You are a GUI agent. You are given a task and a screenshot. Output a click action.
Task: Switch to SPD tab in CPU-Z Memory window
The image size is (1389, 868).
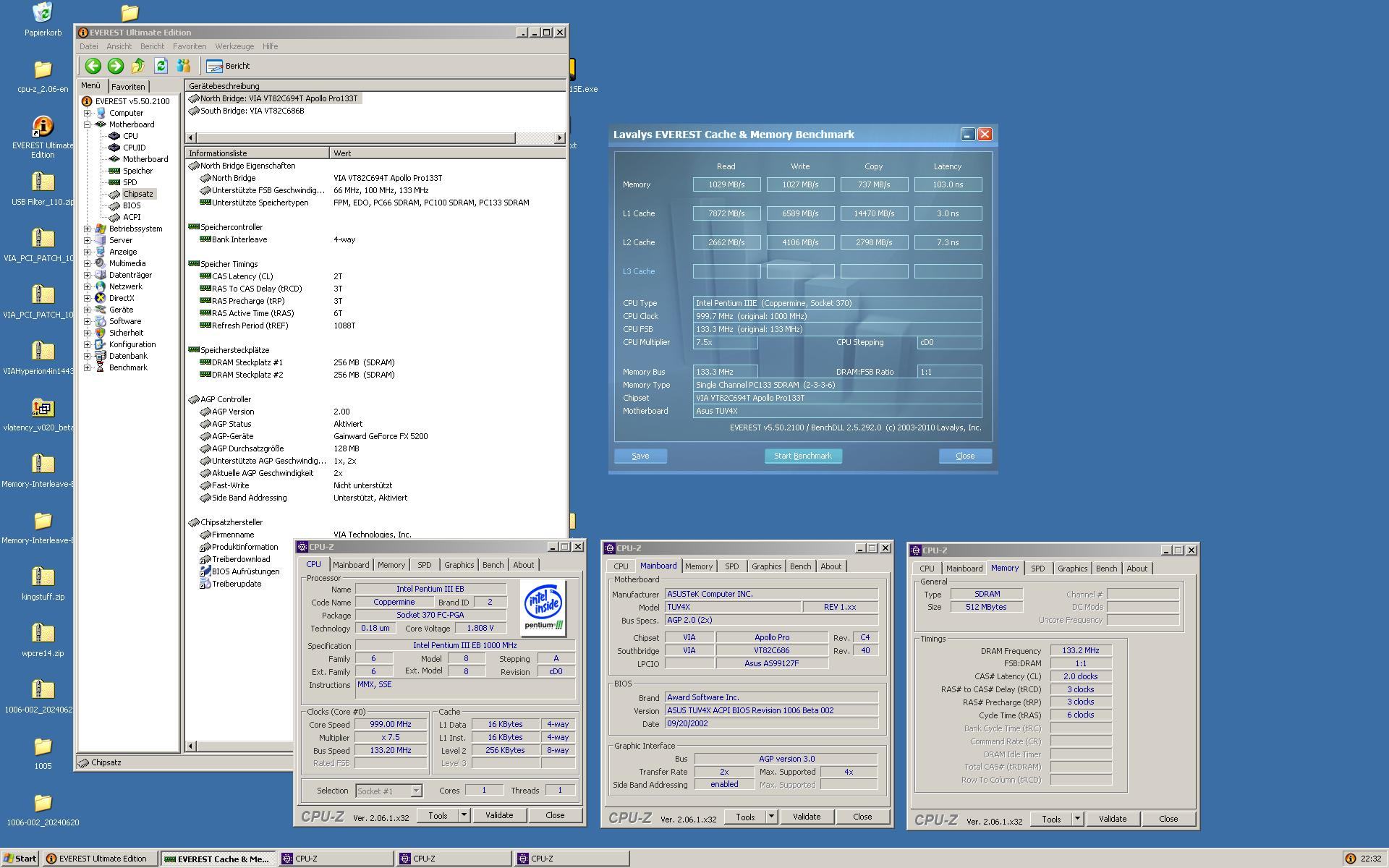pyautogui.click(x=1037, y=569)
